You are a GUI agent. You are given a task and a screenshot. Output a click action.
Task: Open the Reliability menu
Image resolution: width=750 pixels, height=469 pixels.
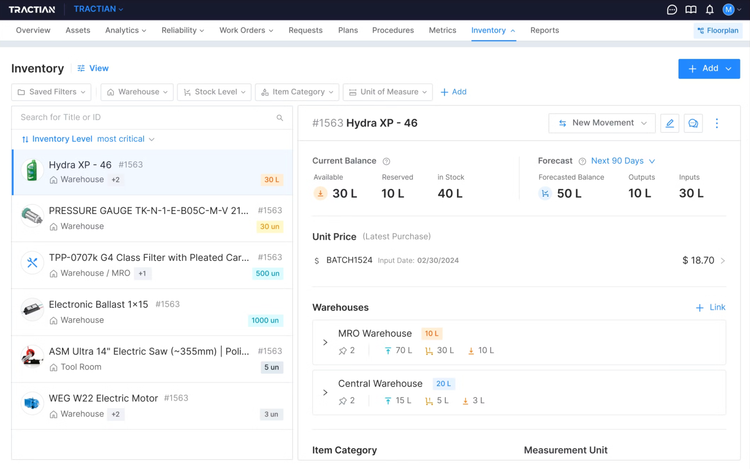click(183, 30)
